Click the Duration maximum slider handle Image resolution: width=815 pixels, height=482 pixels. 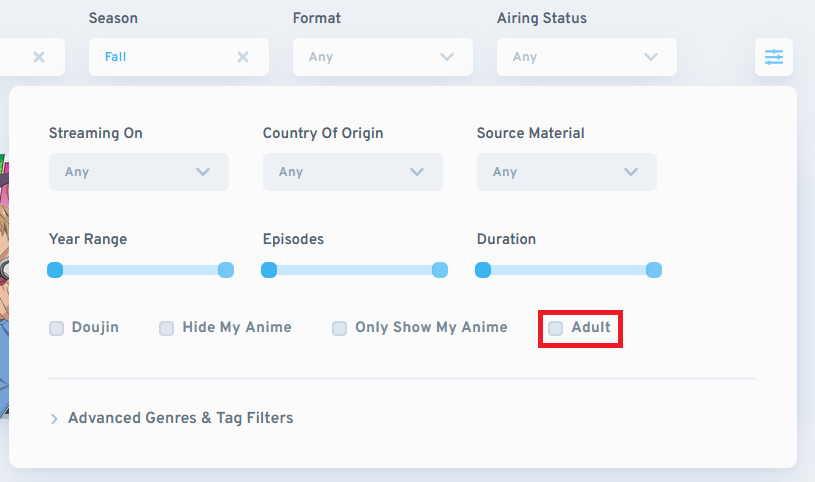pos(654,270)
